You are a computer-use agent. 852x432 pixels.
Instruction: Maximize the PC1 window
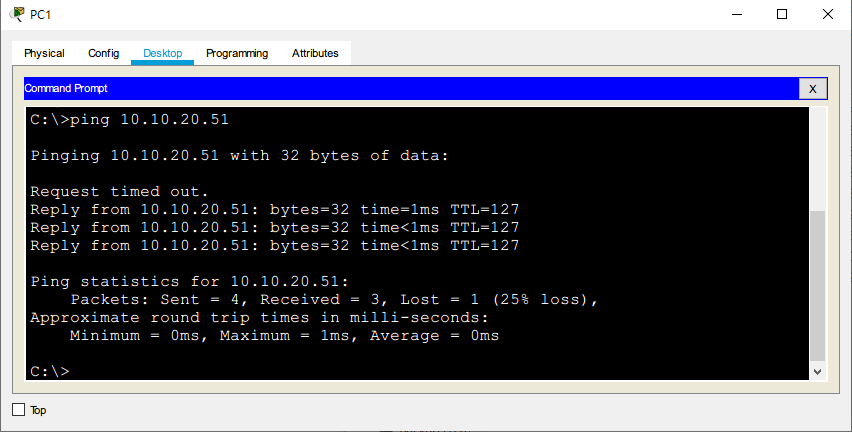(x=782, y=14)
